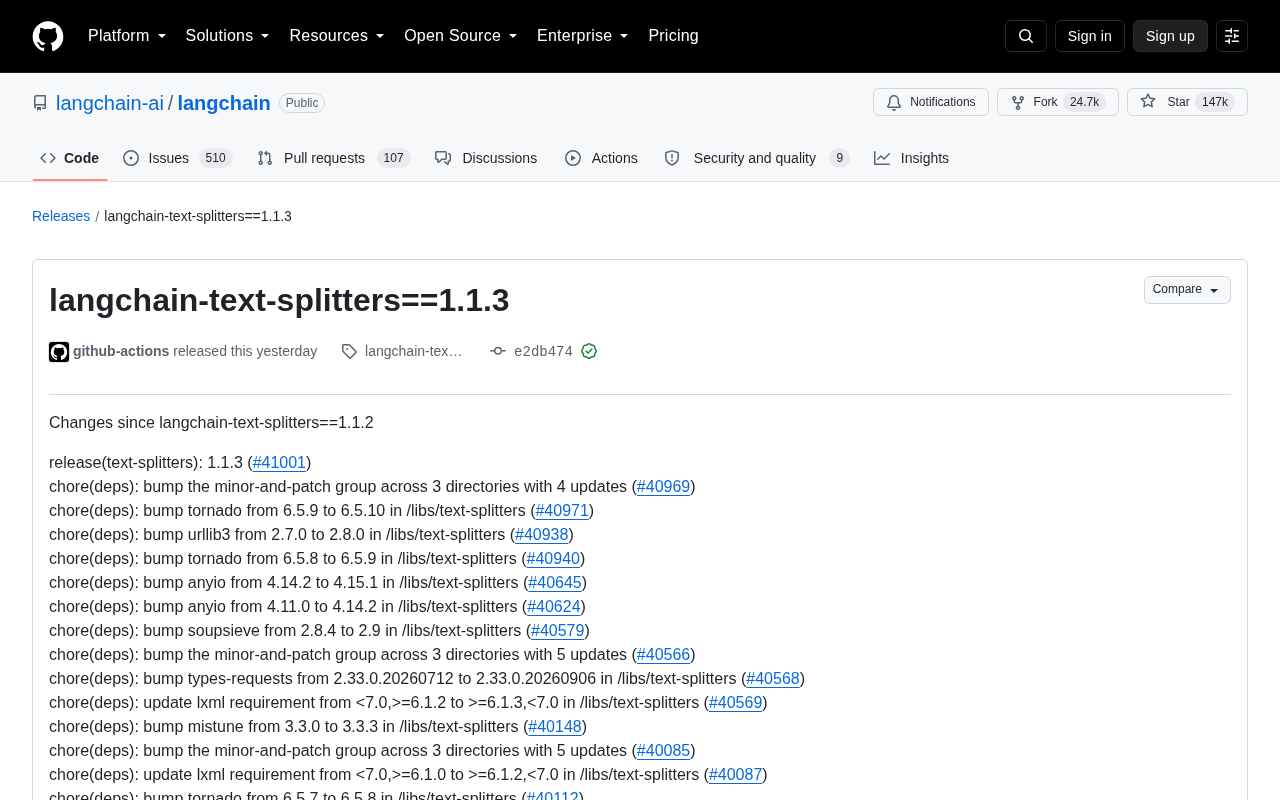Open pull request #40087
The height and width of the screenshot is (800, 1280).
736,775
